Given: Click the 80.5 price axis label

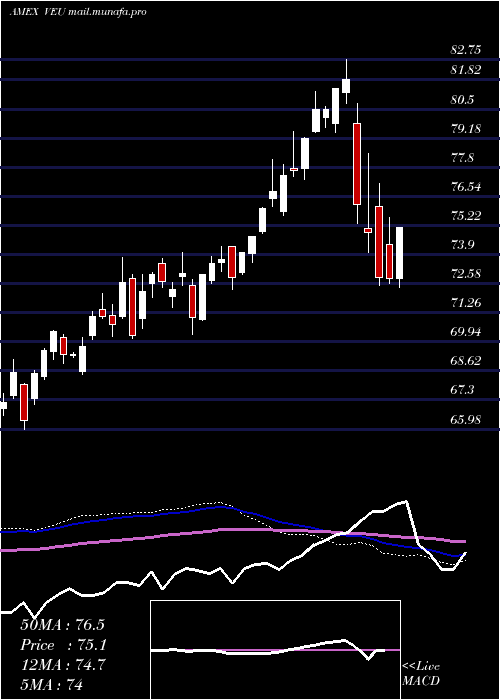Looking at the screenshot, I should pos(462,100).
